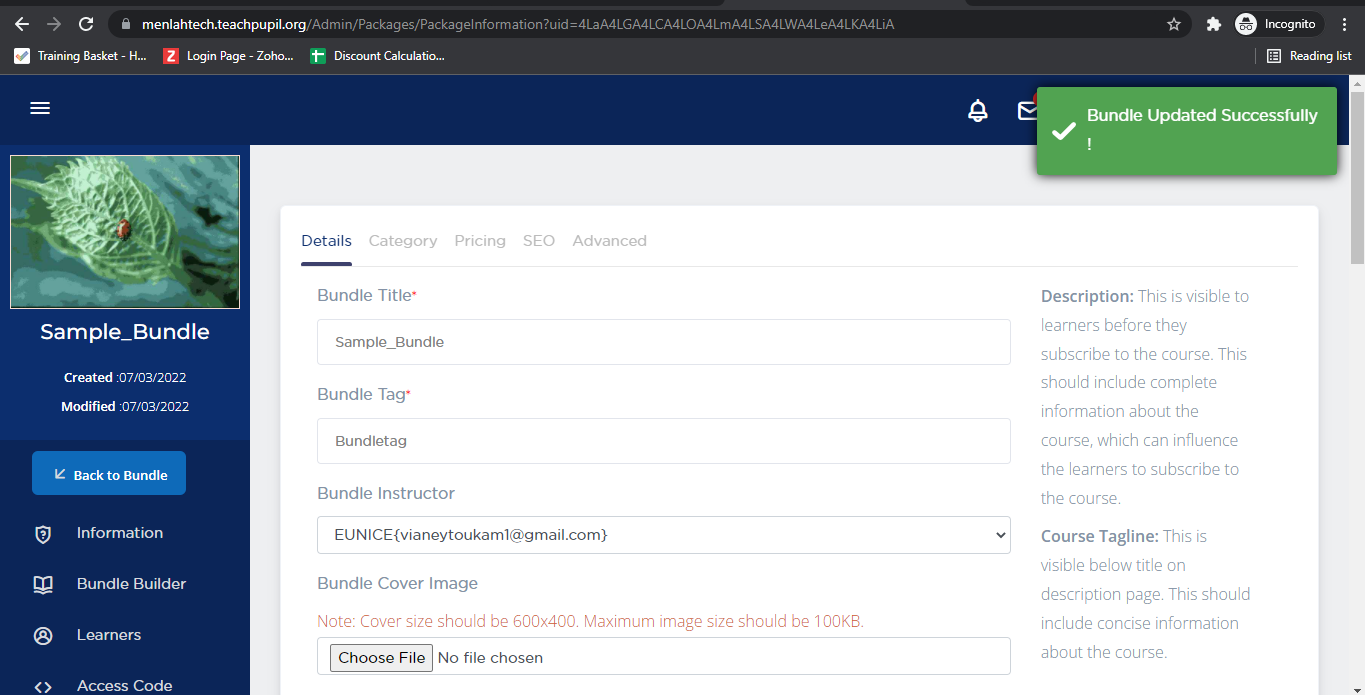Screen dimensions: 1365x695
Task: Click the Access Code brackets icon
Action: tap(43, 686)
